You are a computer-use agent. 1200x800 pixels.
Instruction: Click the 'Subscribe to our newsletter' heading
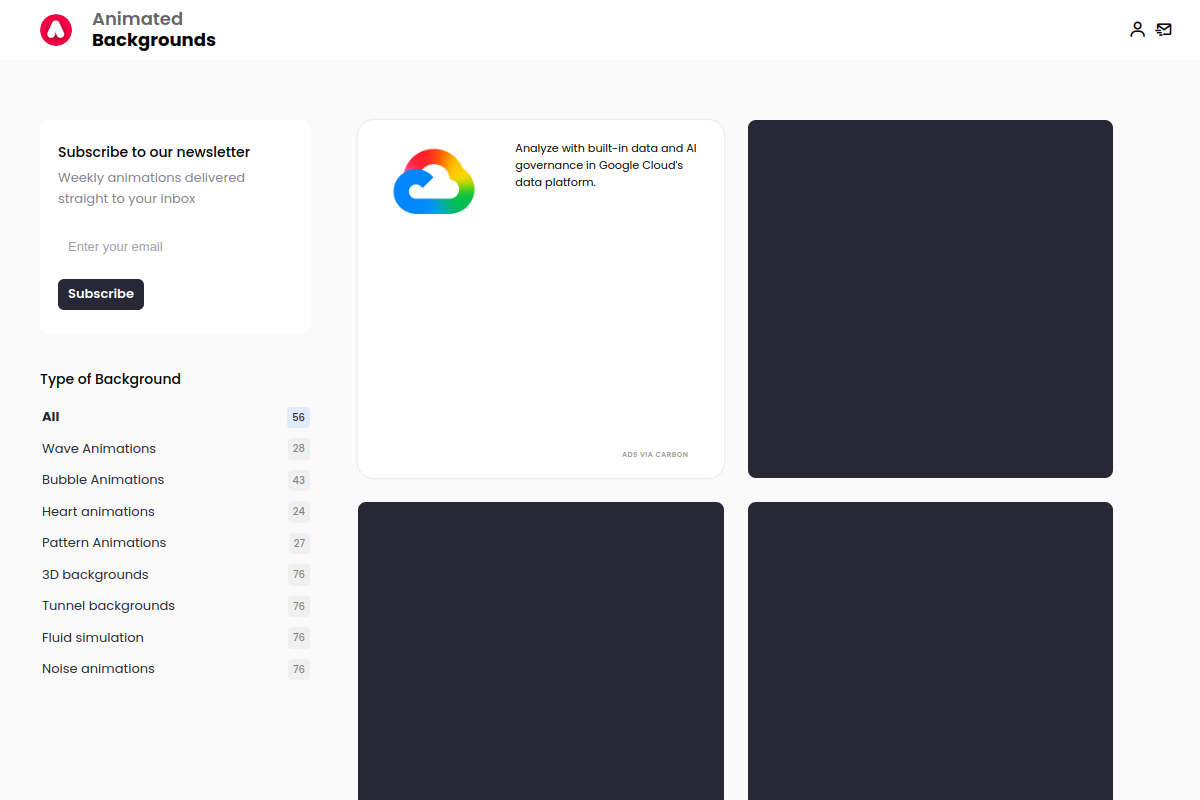[x=154, y=152]
